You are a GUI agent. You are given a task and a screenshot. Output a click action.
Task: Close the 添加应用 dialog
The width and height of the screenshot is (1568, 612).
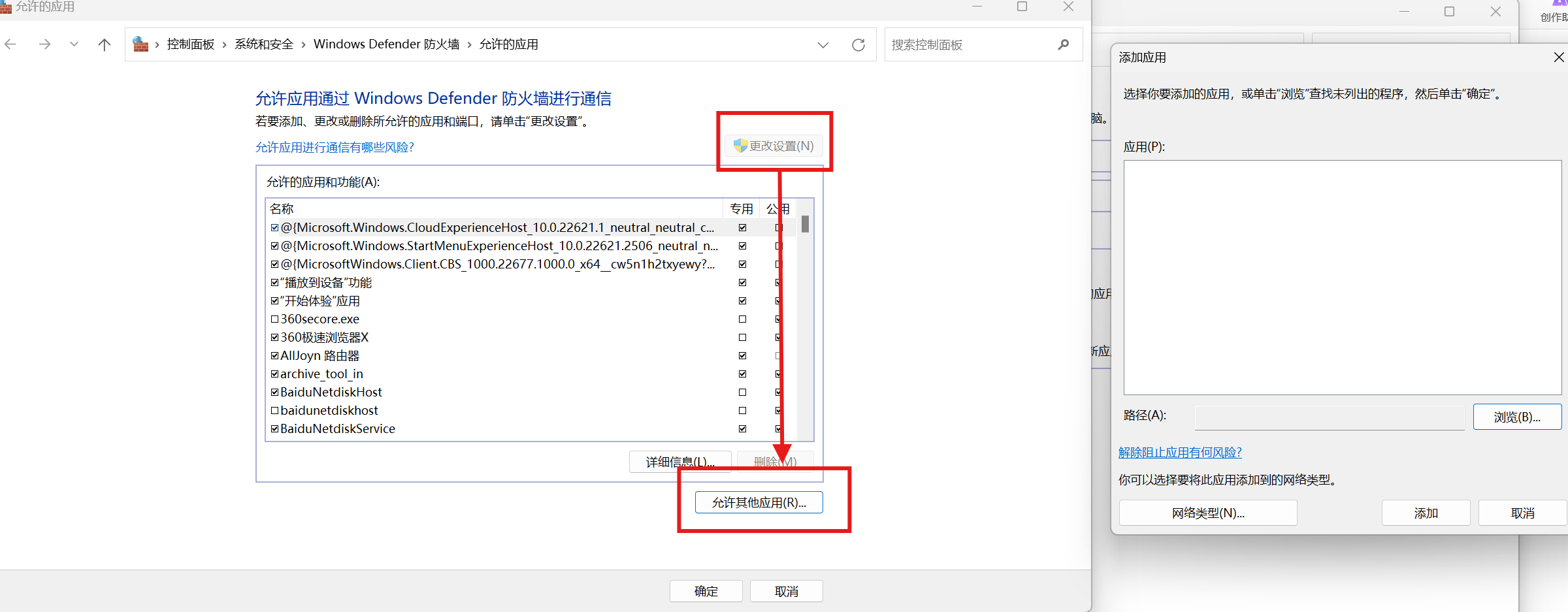1559,57
